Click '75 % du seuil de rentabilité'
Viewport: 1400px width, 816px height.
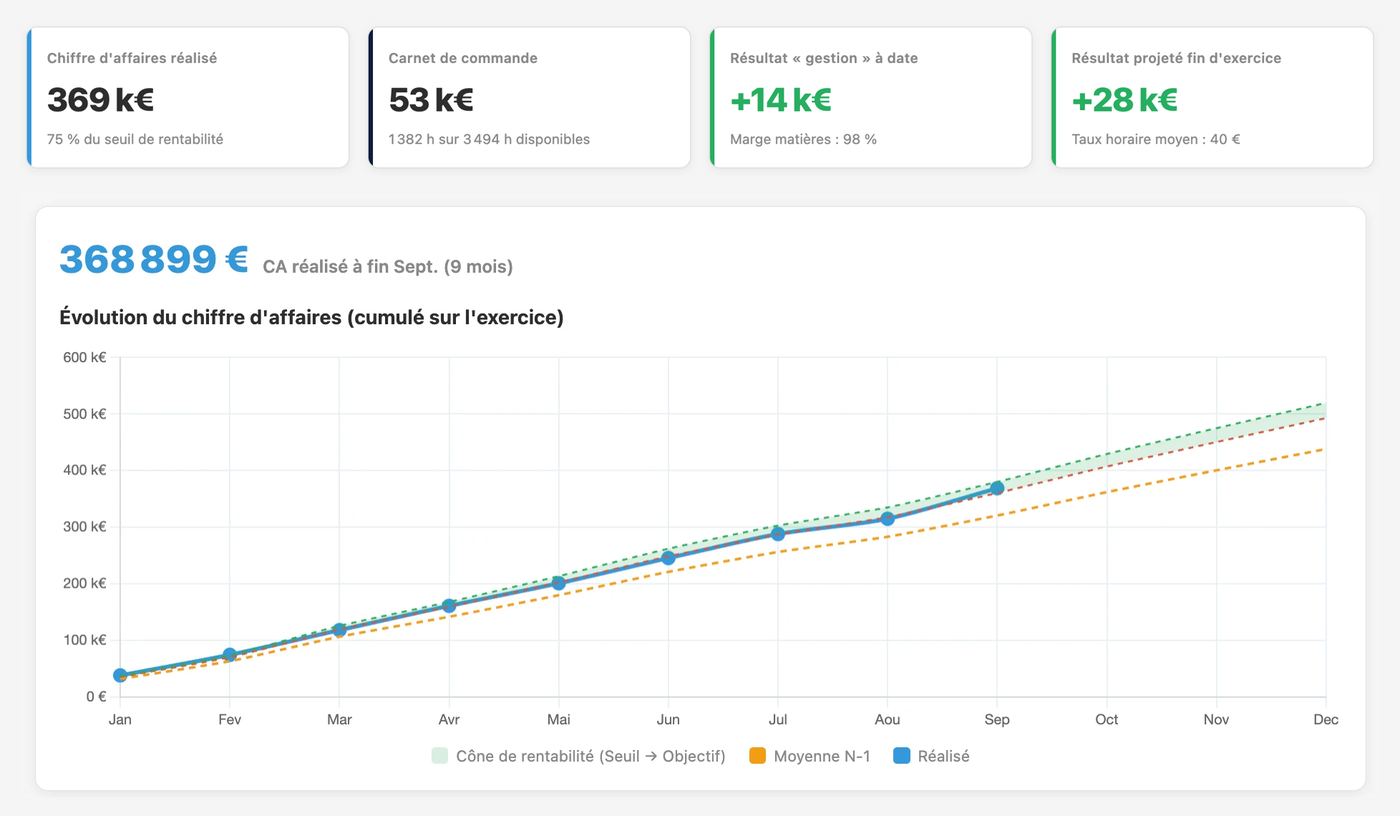(135, 139)
